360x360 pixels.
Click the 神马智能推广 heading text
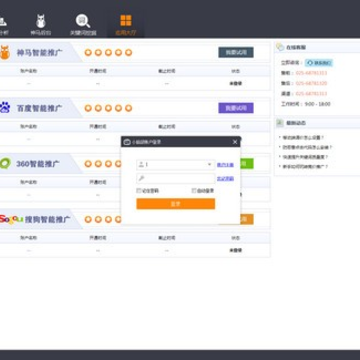coord(40,53)
